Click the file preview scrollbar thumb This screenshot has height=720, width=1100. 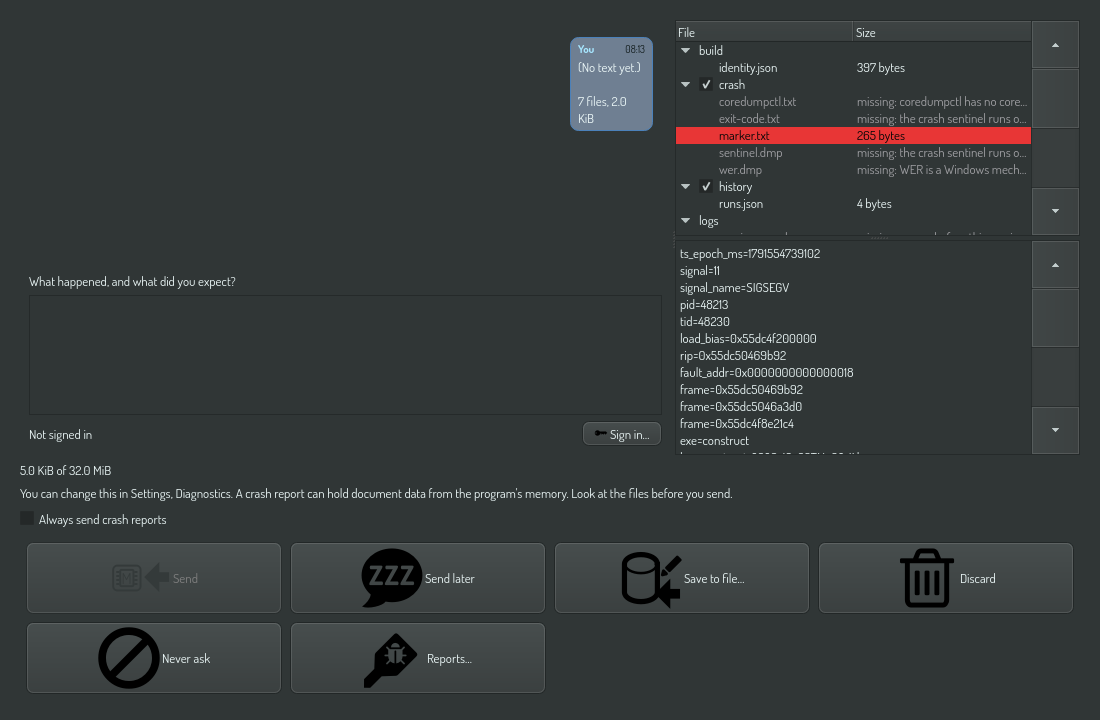coord(1055,317)
